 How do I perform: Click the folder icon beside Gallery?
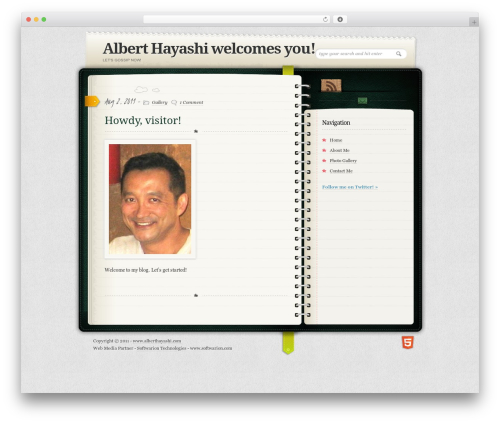pos(146,103)
